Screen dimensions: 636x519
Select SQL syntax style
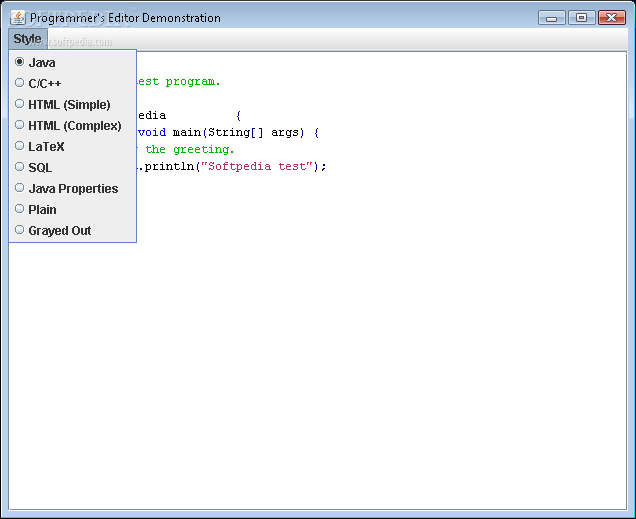(x=73, y=167)
